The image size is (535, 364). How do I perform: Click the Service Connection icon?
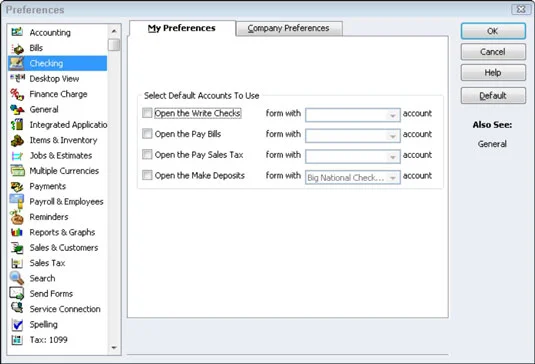(17, 308)
